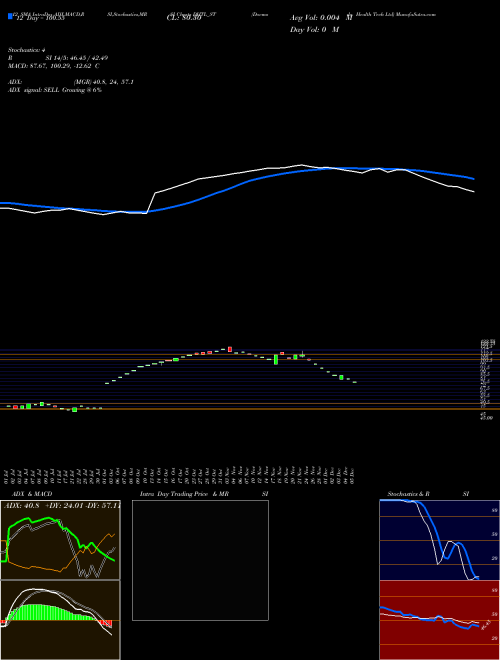500x660 pixels.
Task: Click the 'Intra Day Trading Price & MRSI' title
Action: (204, 494)
